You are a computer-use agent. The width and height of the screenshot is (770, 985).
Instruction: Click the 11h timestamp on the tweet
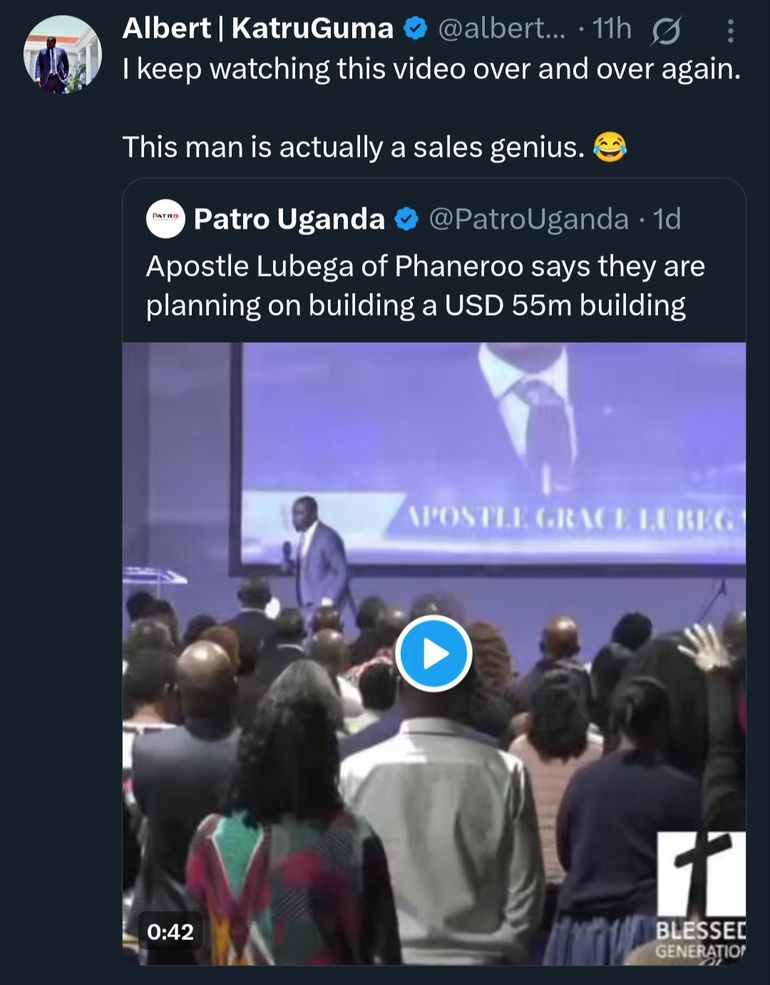tap(611, 30)
